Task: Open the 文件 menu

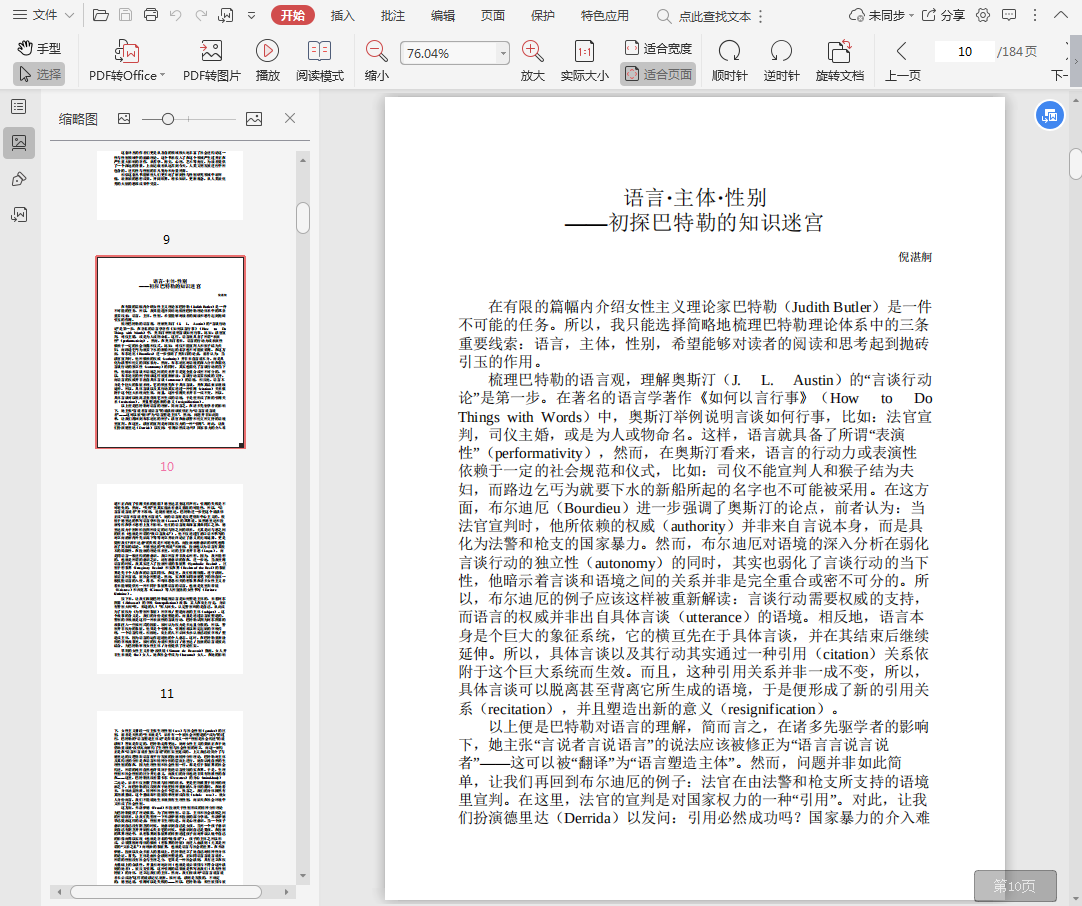Action: click(x=43, y=15)
